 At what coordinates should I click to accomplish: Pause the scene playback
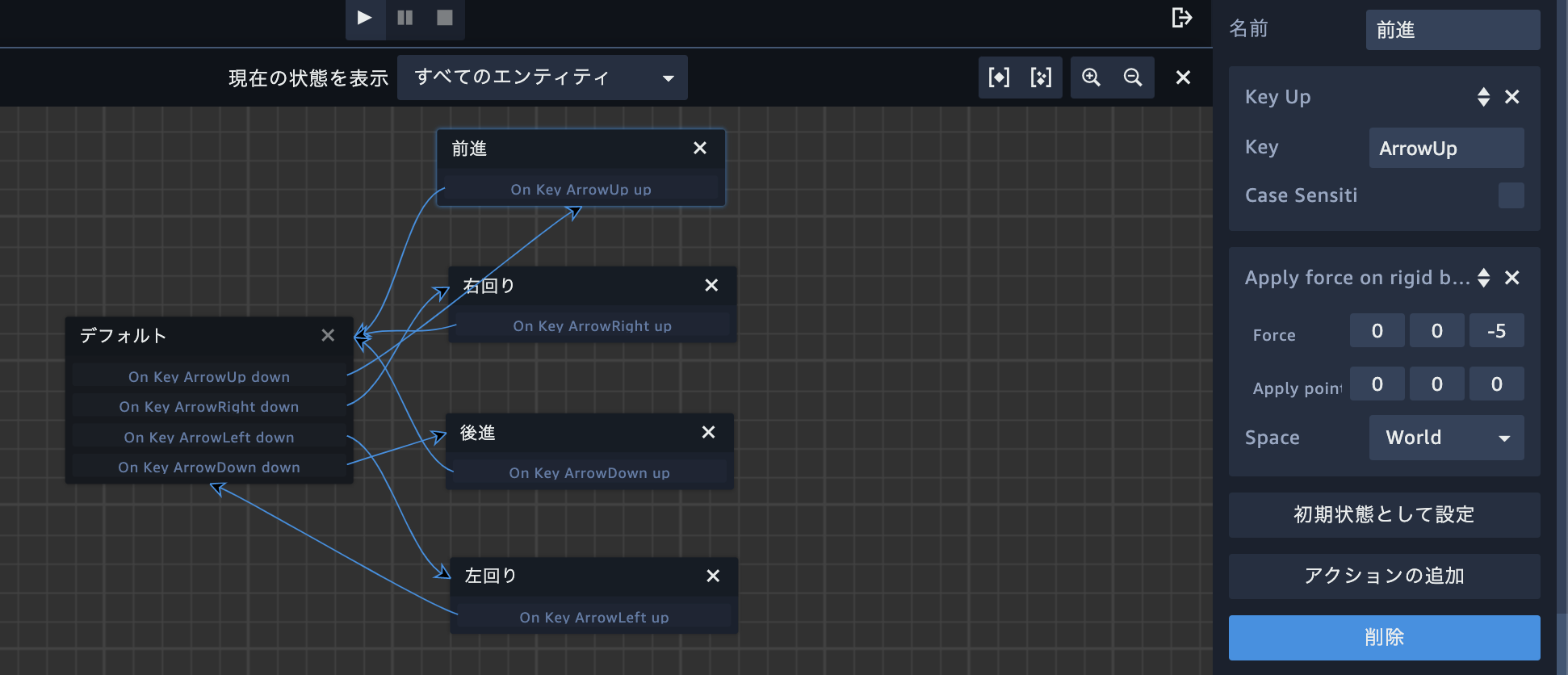click(x=405, y=18)
